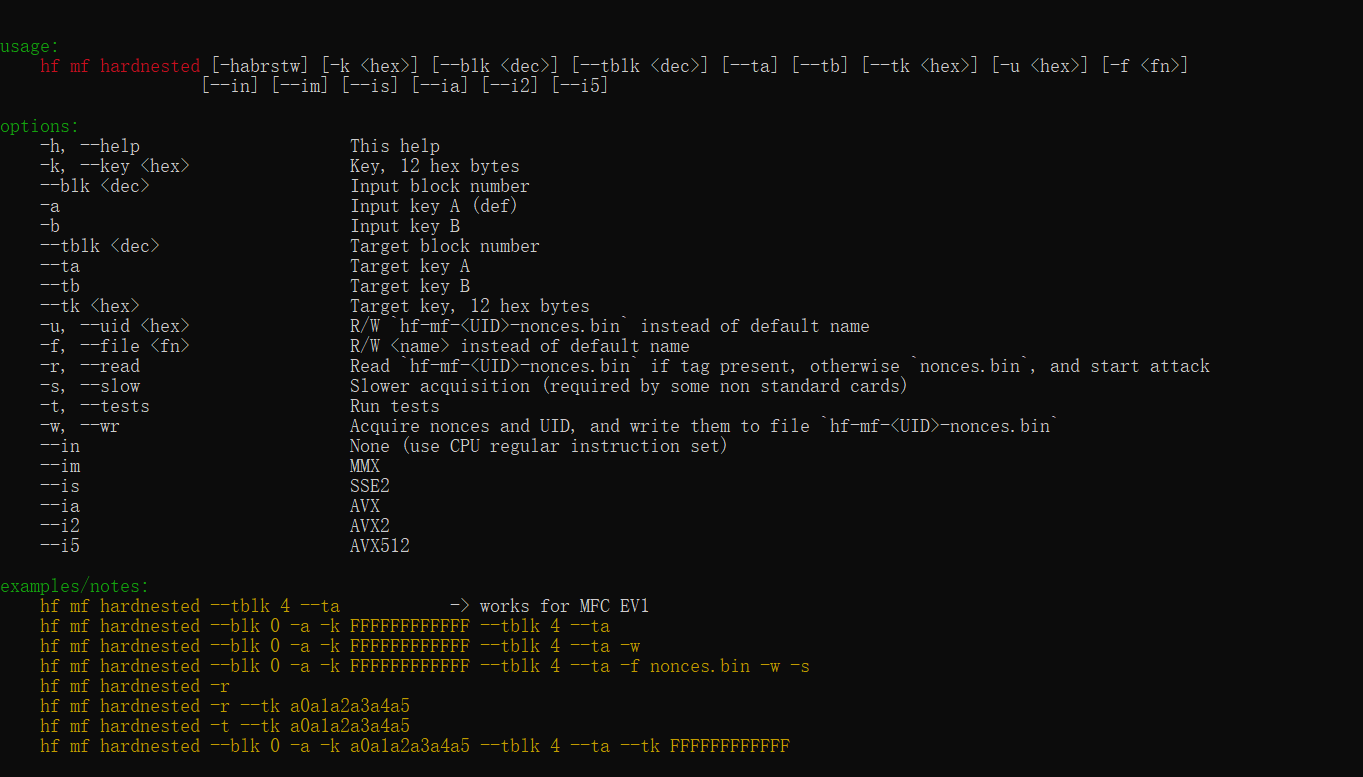Click the "Input key B" description
Screen dimensions: 1363x777
click(404, 226)
